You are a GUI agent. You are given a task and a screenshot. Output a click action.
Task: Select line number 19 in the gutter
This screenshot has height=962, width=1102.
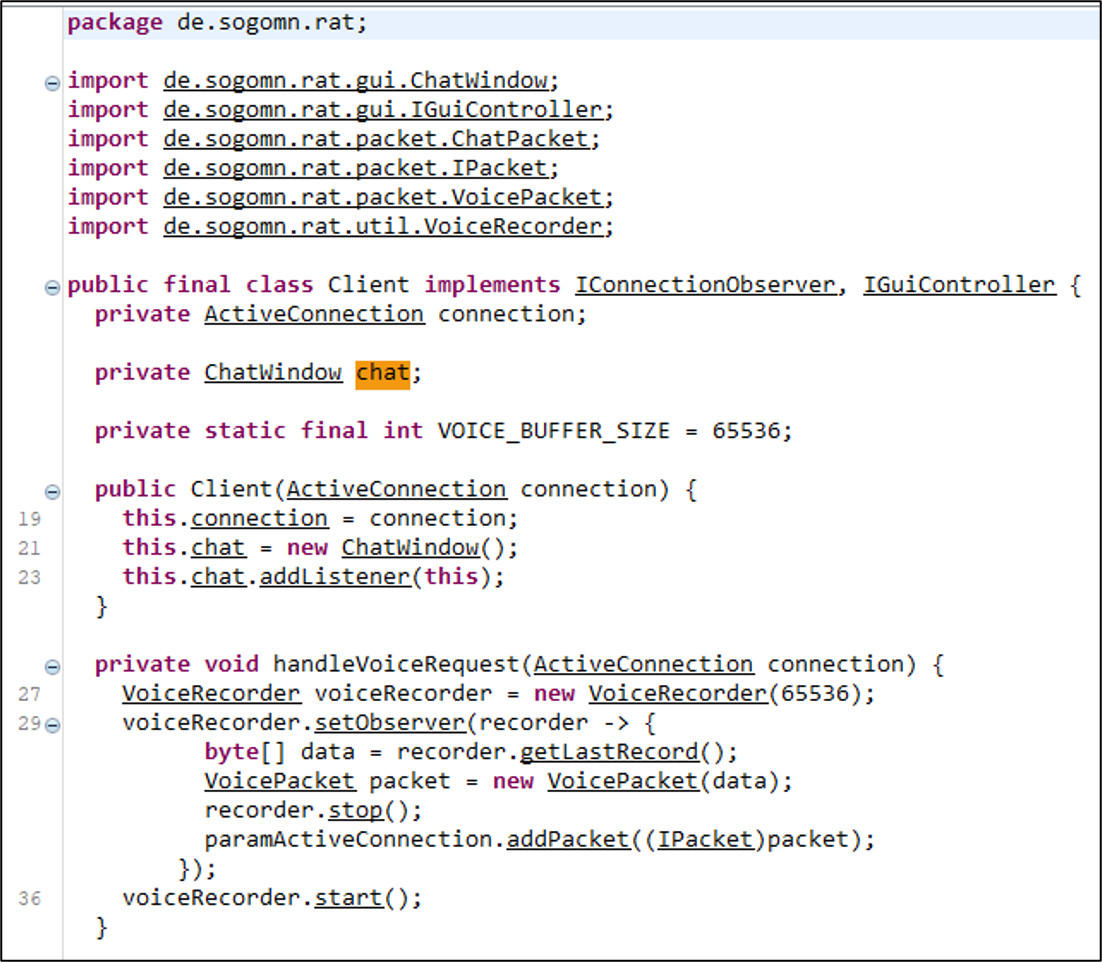(x=30, y=519)
